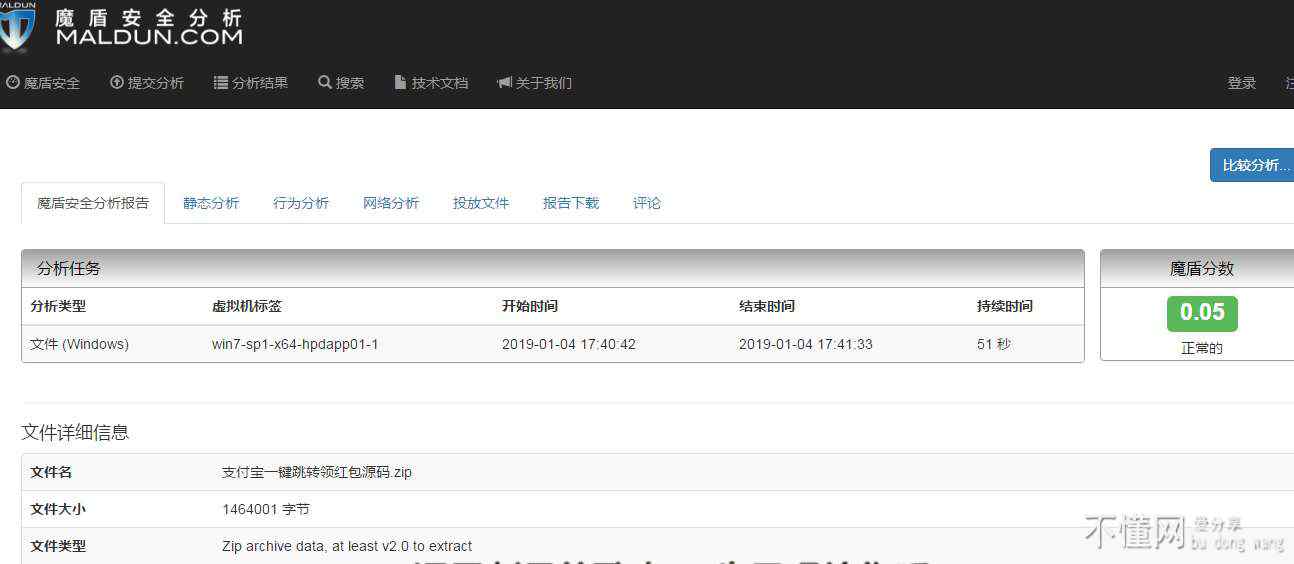Open the 报告下载 tab

571,203
